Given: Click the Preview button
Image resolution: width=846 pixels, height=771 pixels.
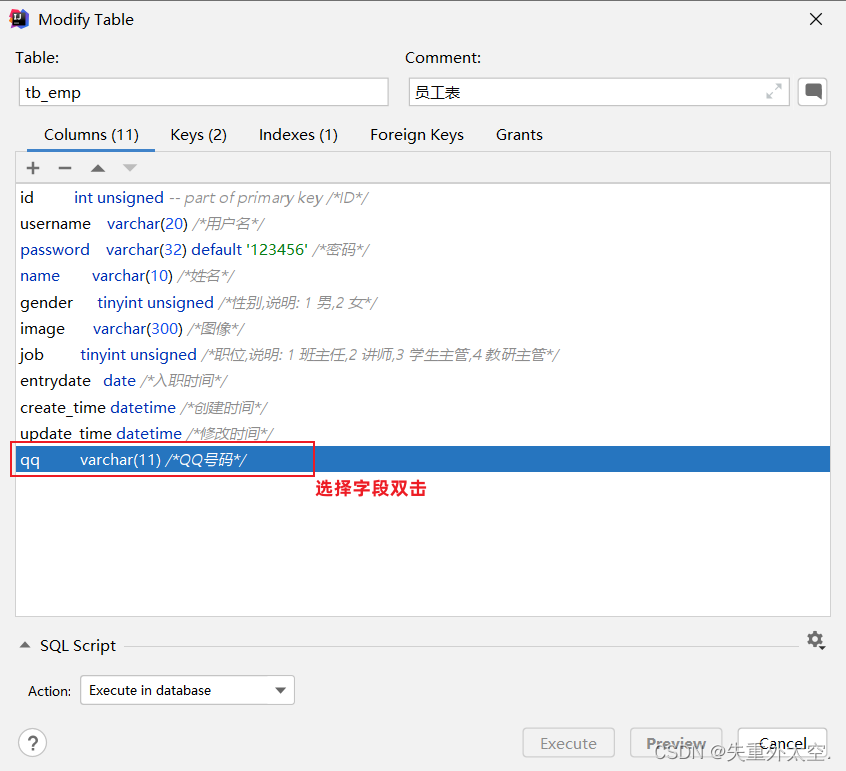Looking at the screenshot, I should click(676, 743).
